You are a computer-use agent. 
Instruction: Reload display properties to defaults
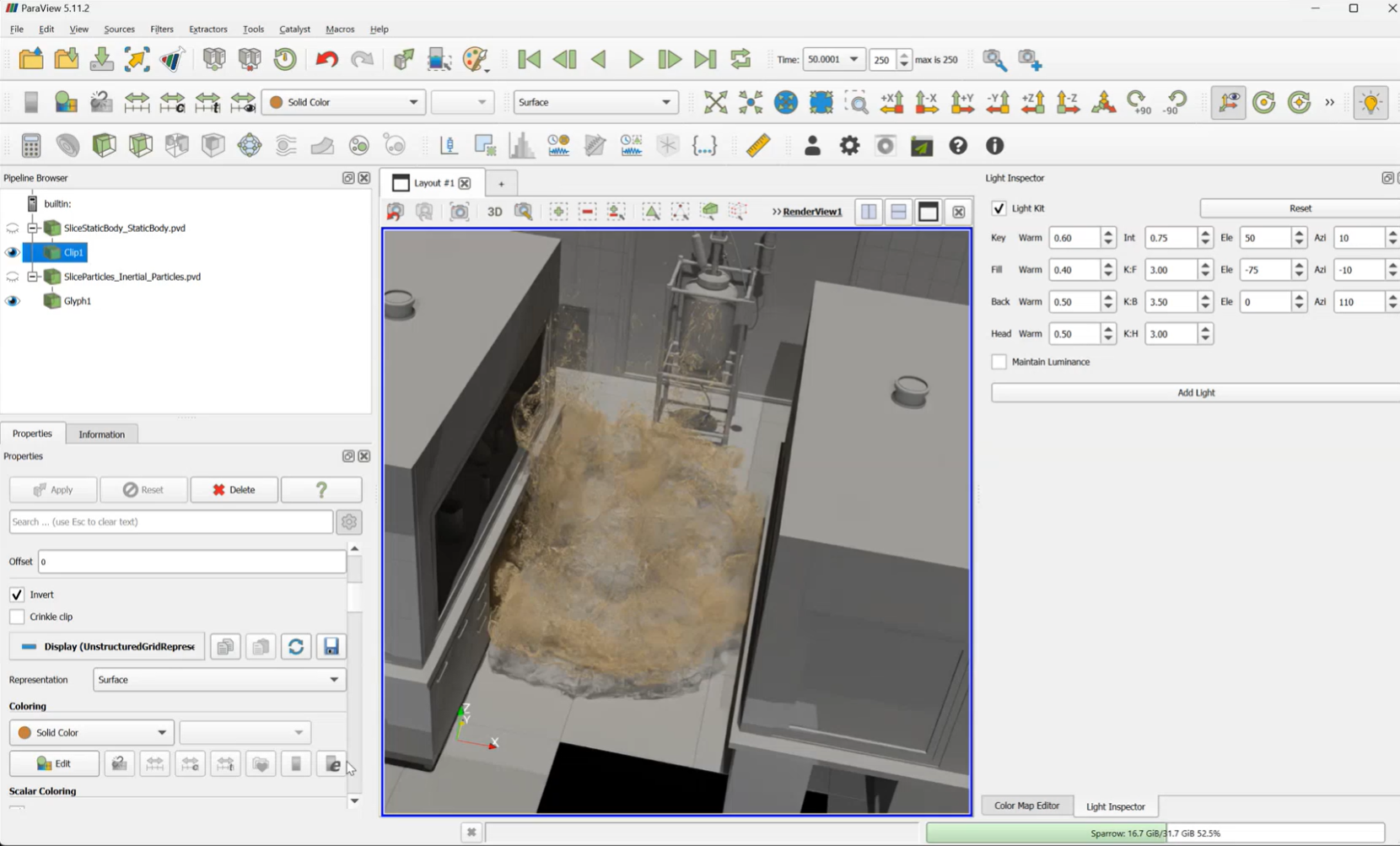click(296, 647)
